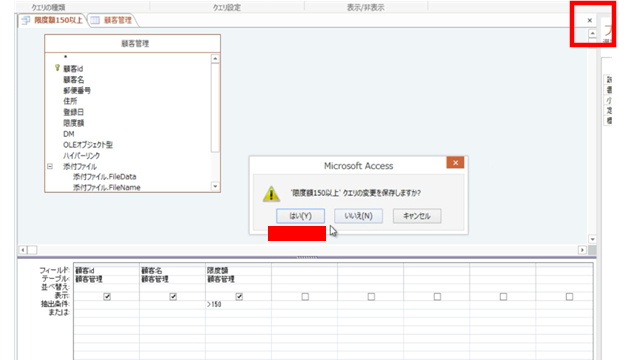Viewport: 640px width, 360px height.
Task: Select the OLEオブジェクト型 field
Action: point(88,144)
